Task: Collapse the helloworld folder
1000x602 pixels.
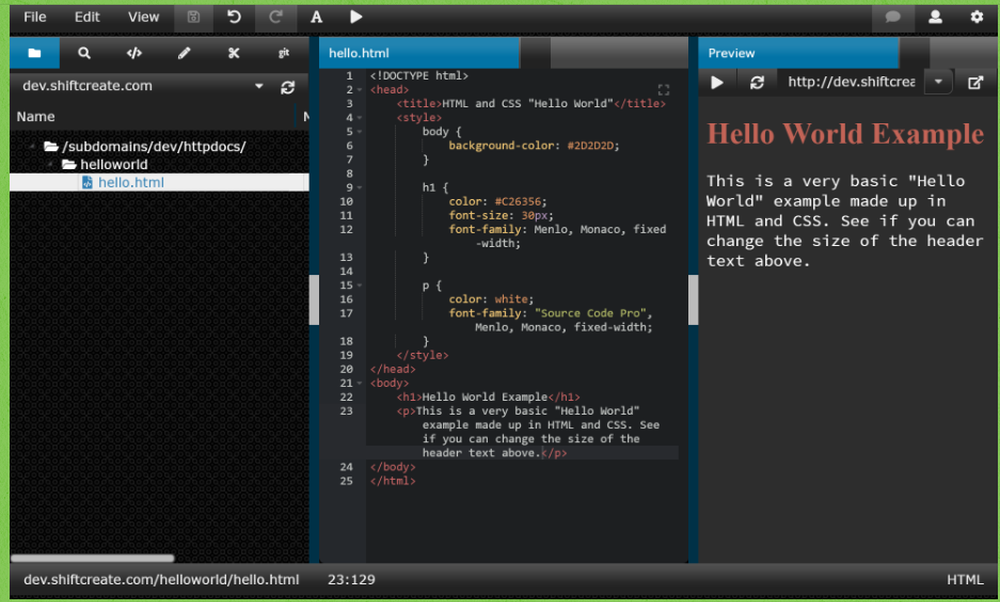Action: coord(50,165)
